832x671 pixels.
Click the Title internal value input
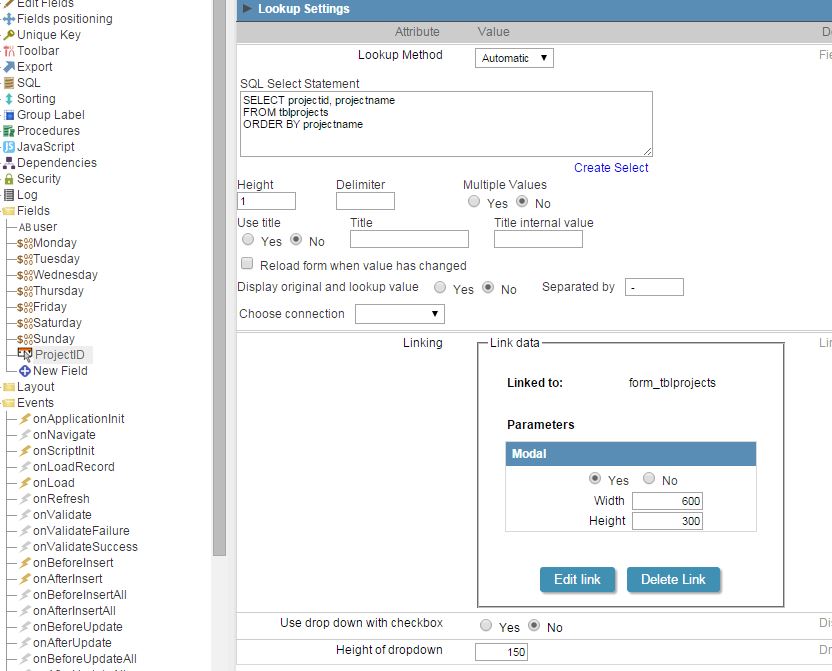[538, 239]
